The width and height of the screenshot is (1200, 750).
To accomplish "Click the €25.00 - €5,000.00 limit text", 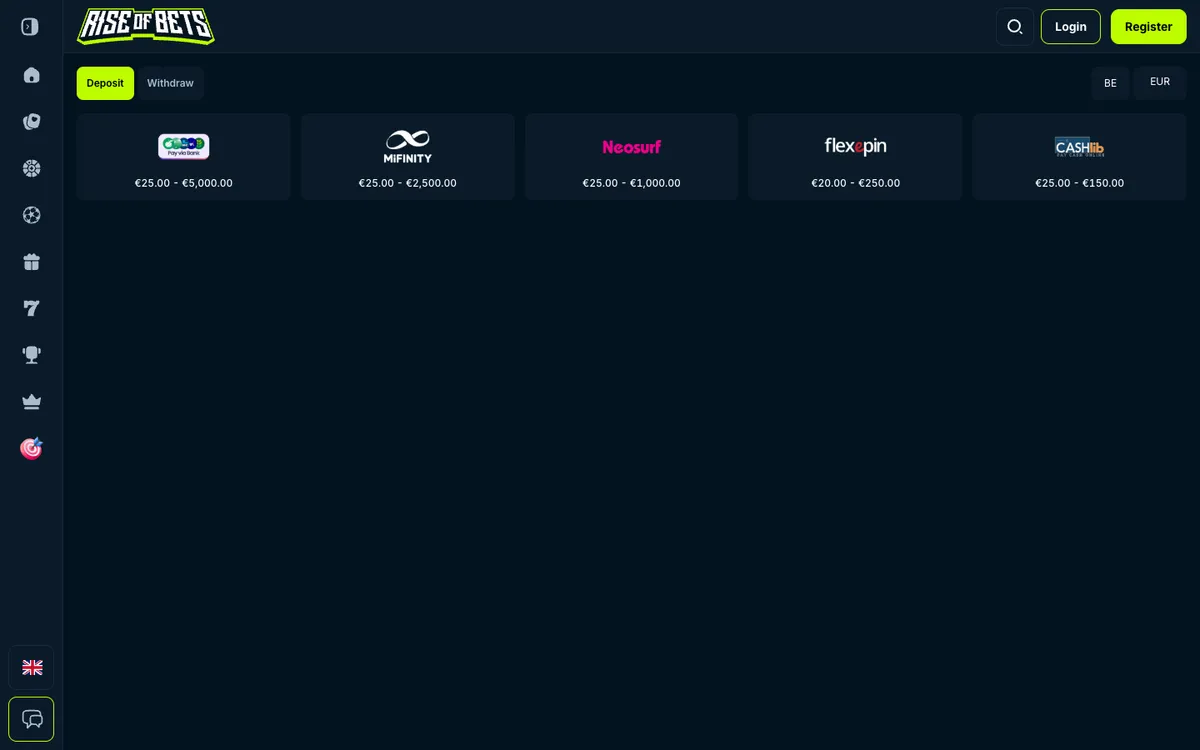I will pyautogui.click(x=184, y=183).
